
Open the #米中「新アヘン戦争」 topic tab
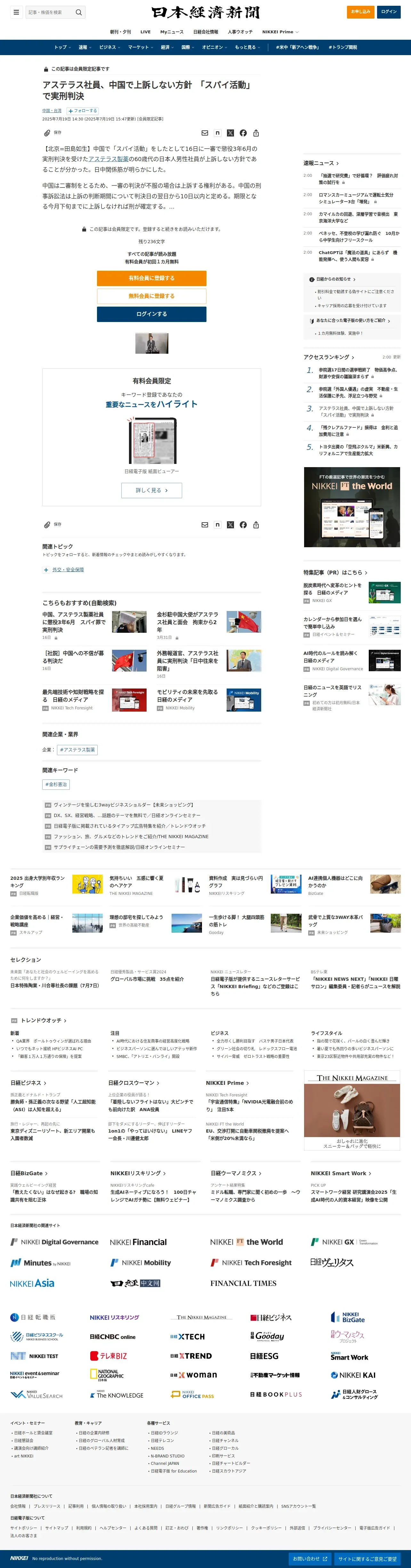pos(297,47)
